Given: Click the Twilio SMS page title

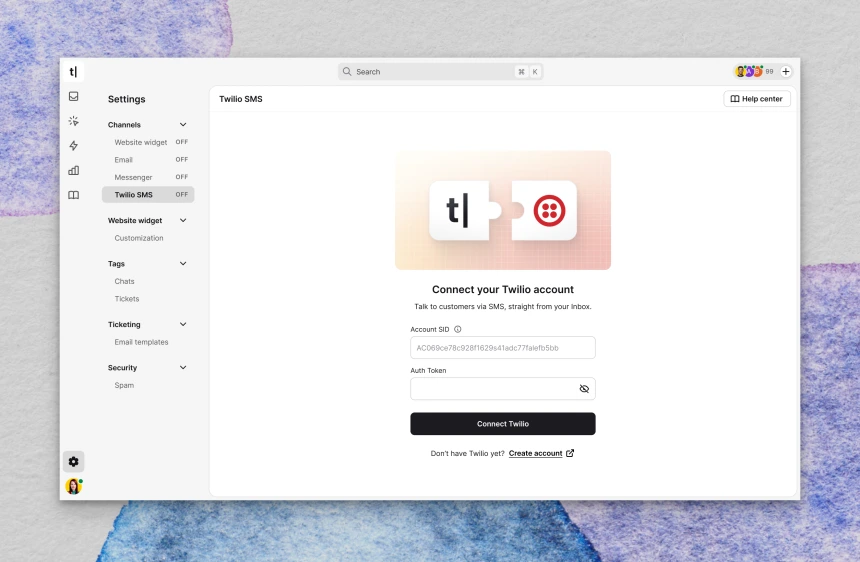Looking at the screenshot, I should (x=241, y=99).
